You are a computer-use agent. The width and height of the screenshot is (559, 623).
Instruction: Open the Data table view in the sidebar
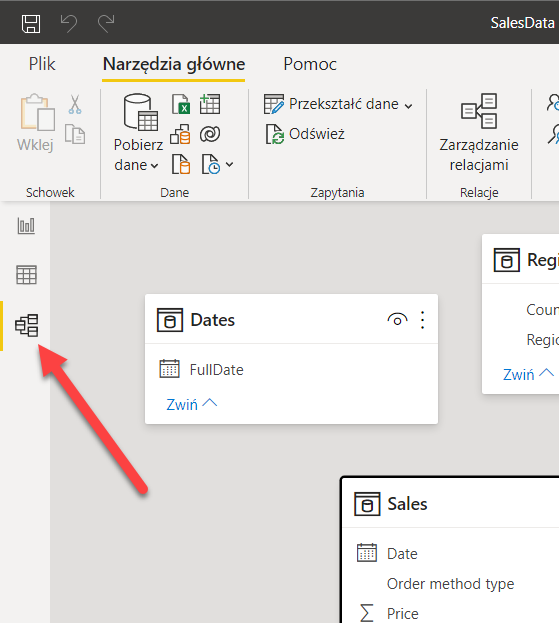click(26, 275)
